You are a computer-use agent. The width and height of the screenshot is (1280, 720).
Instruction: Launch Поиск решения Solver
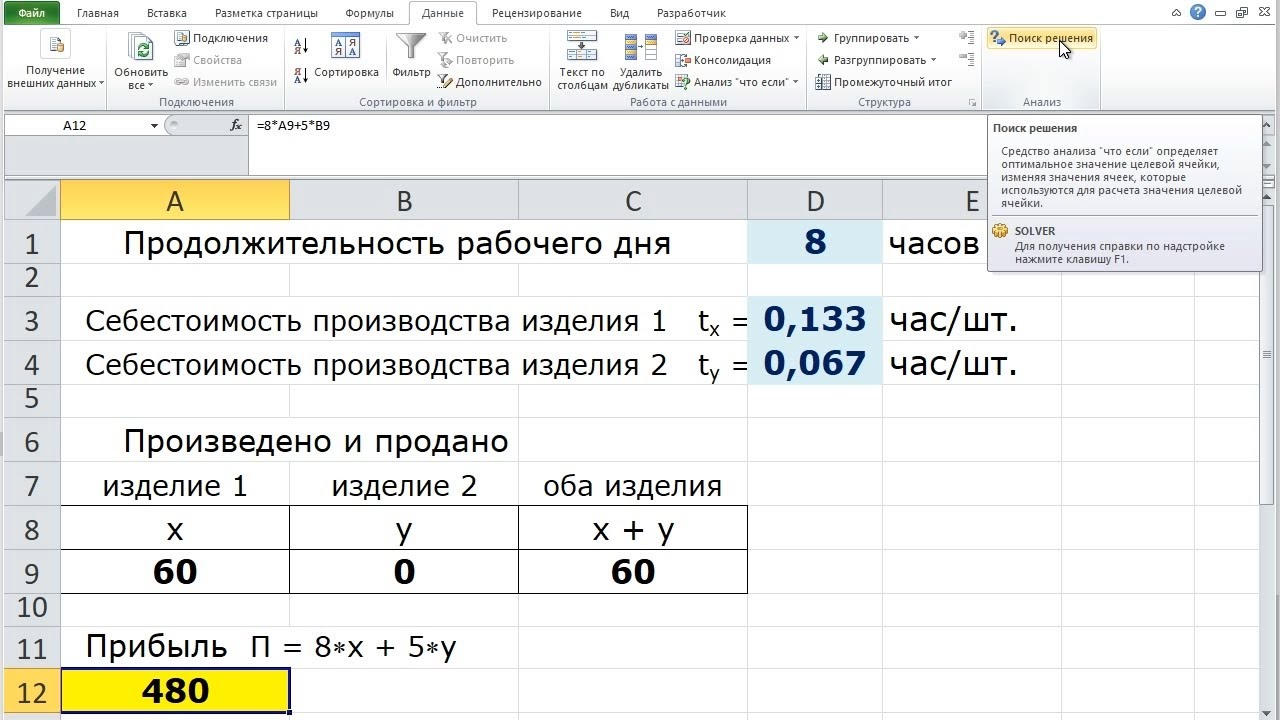1041,38
